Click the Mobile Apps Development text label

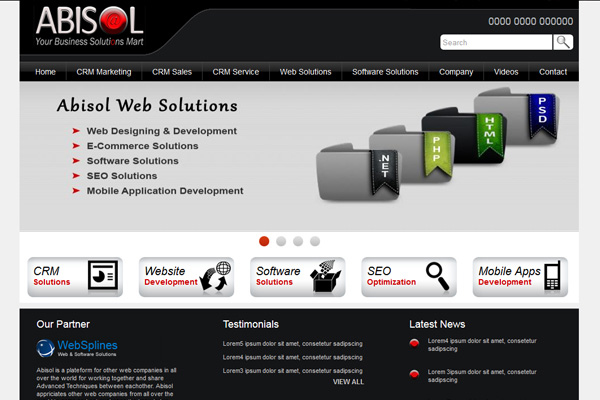point(509,276)
